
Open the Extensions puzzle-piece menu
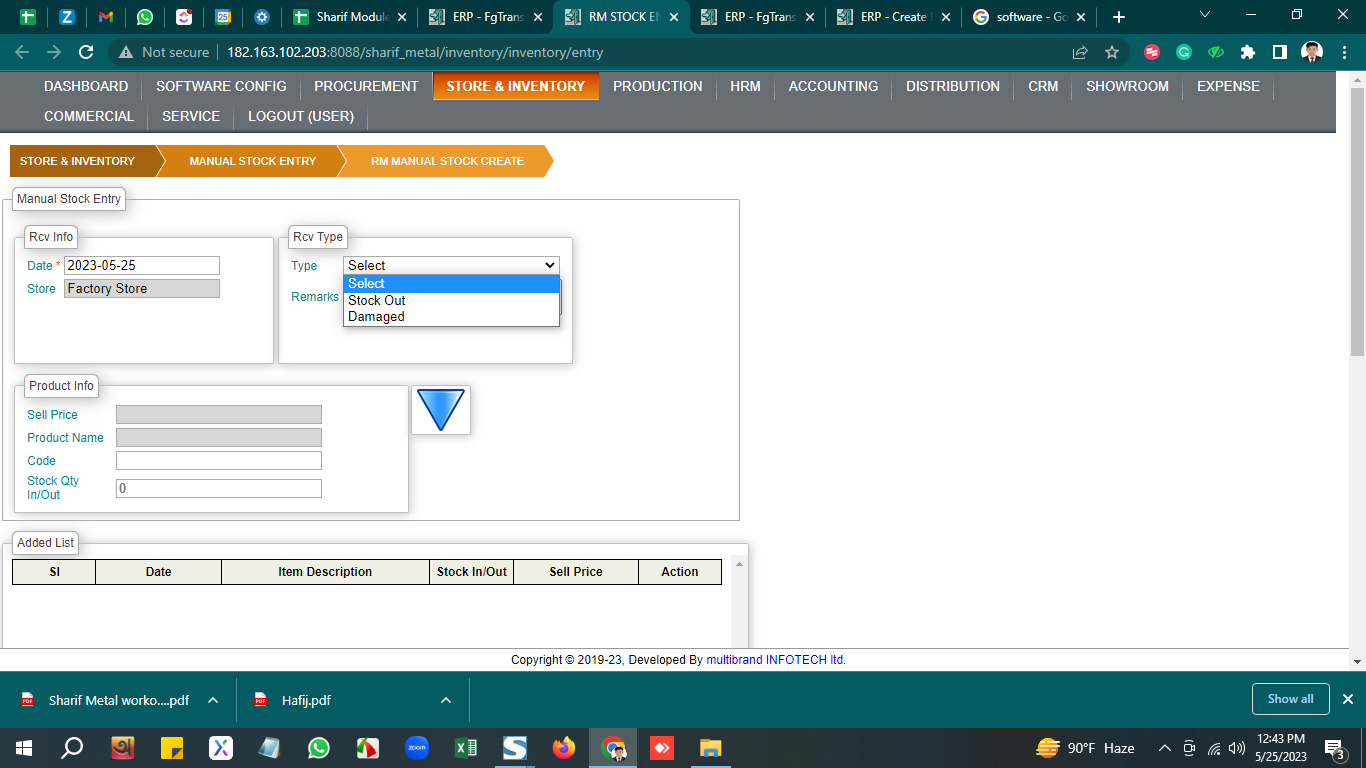click(x=1248, y=52)
